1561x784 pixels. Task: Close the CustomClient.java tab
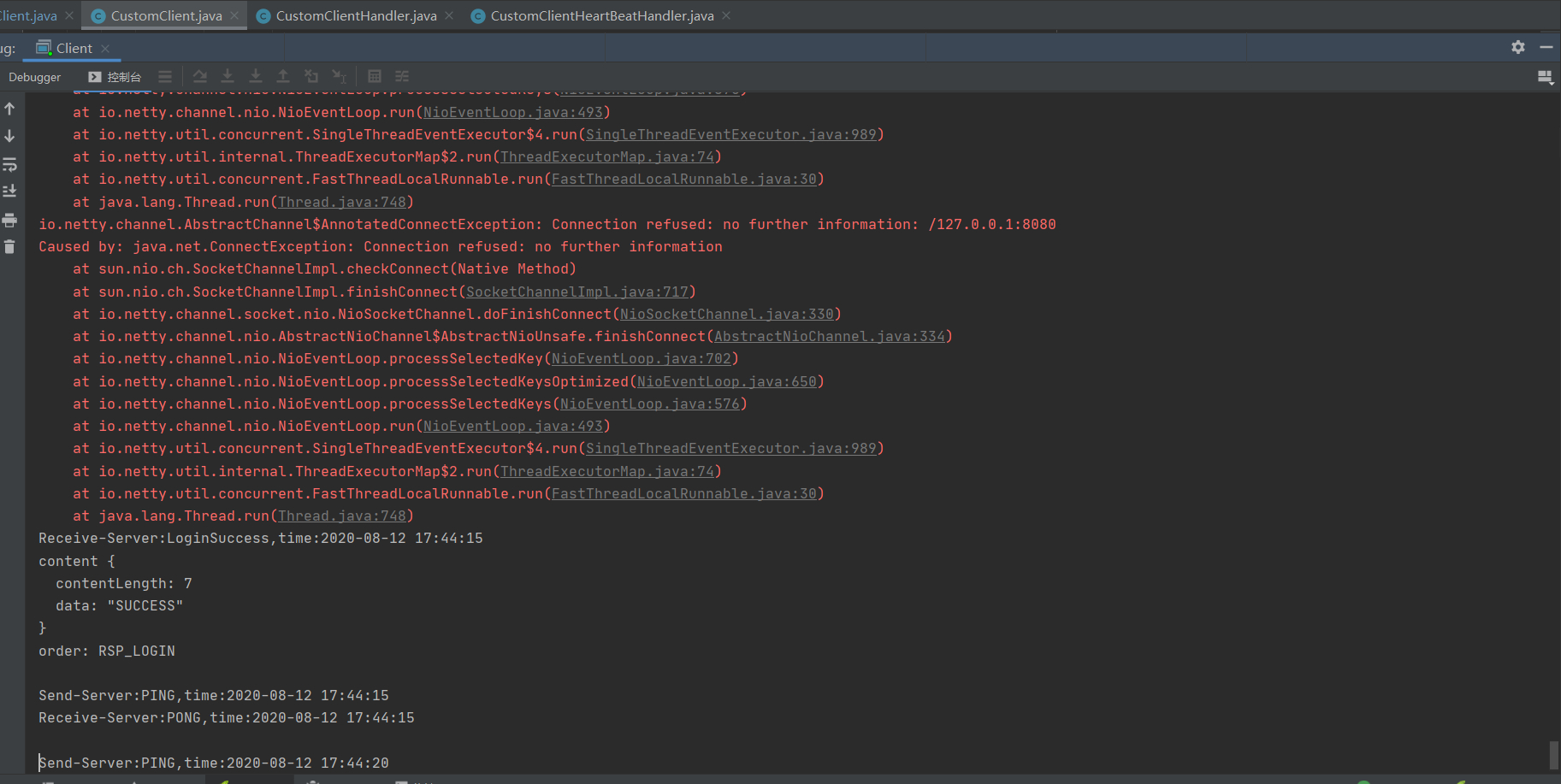[x=234, y=16]
